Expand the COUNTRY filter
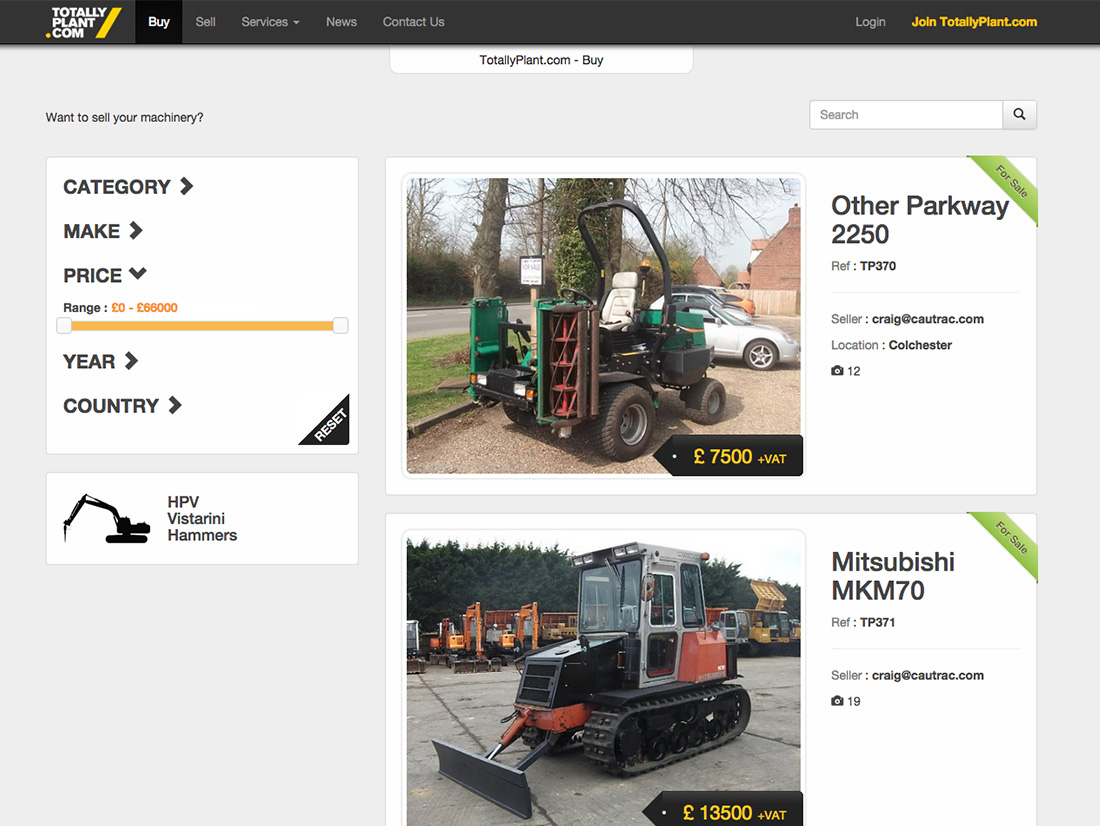Image resolution: width=1100 pixels, height=826 pixels. click(123, 406)
